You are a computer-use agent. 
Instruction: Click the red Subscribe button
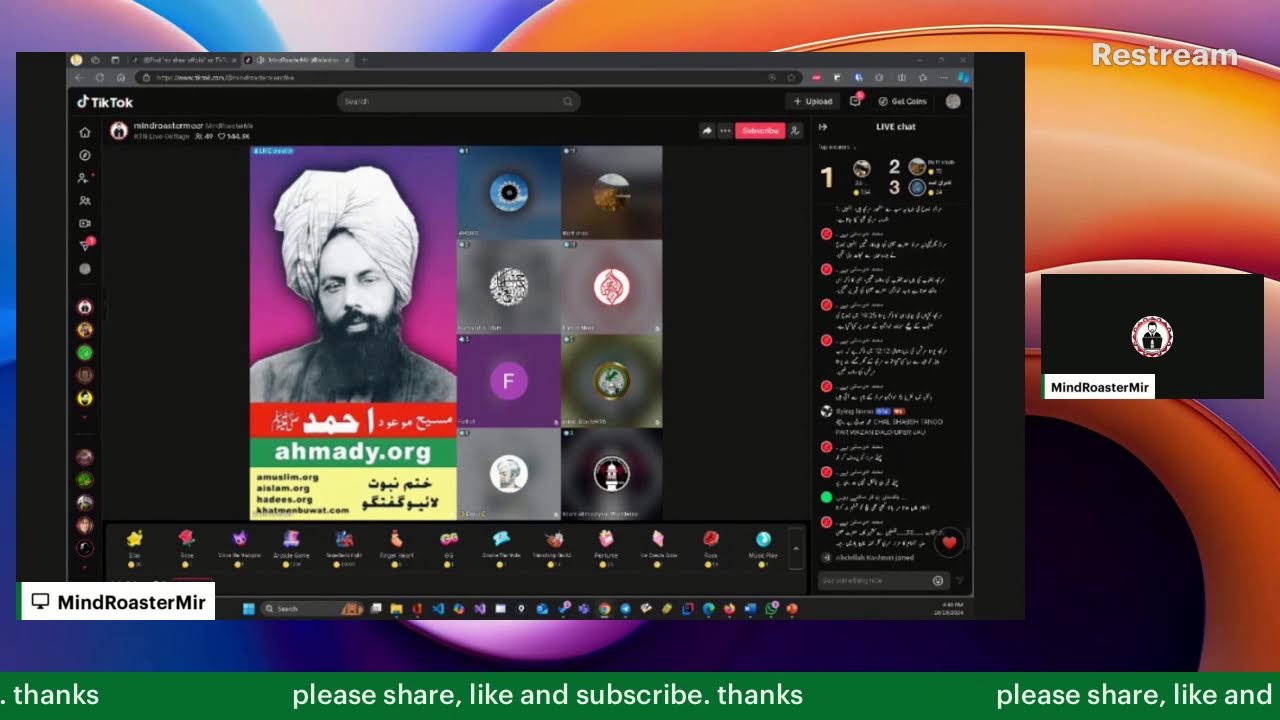760,131
